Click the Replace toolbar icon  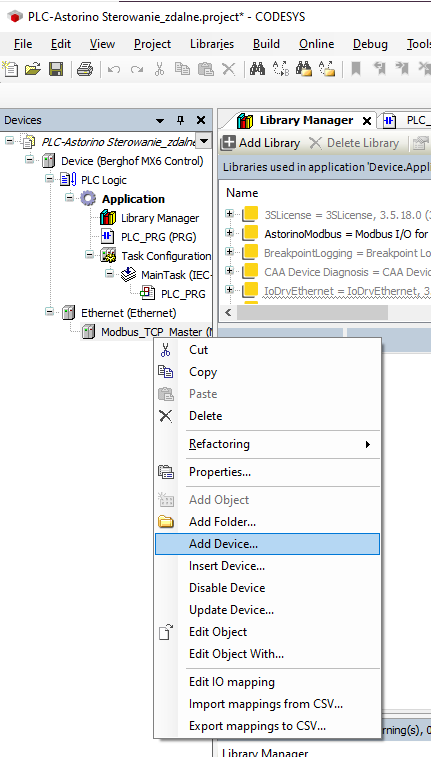(x=281, y=69)
